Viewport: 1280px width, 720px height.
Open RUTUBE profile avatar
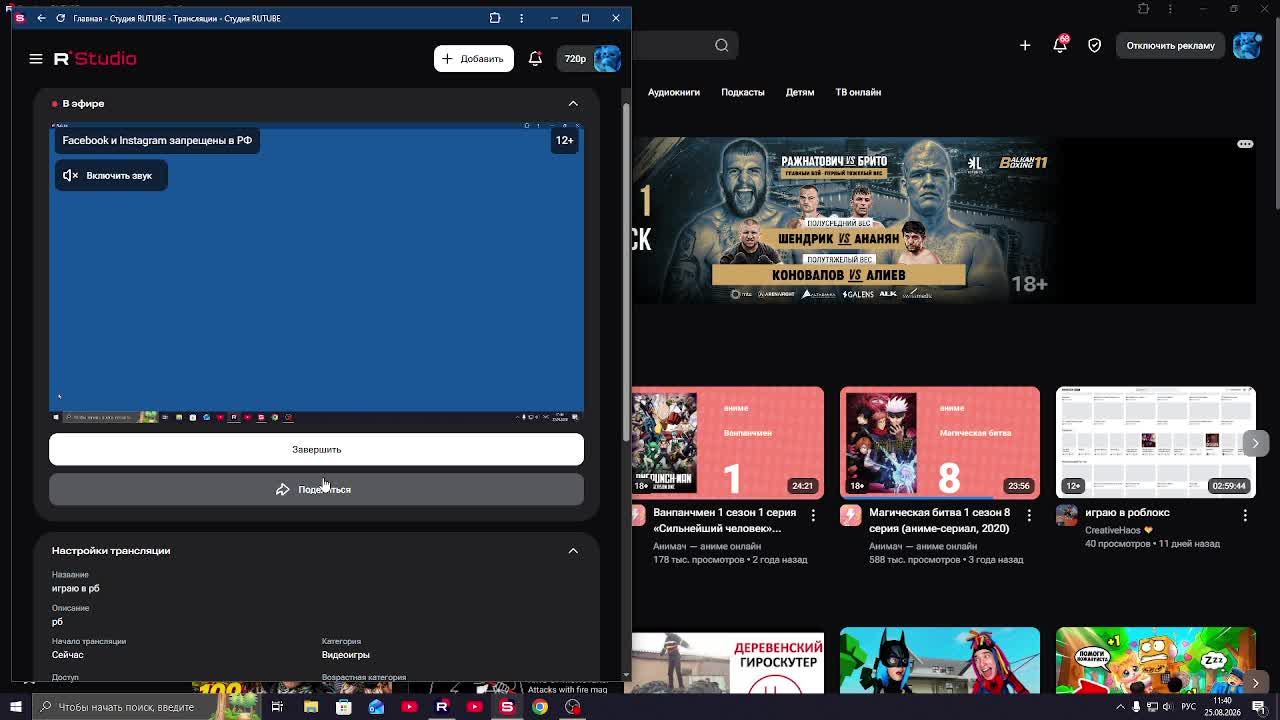[x=1247, y=45]
